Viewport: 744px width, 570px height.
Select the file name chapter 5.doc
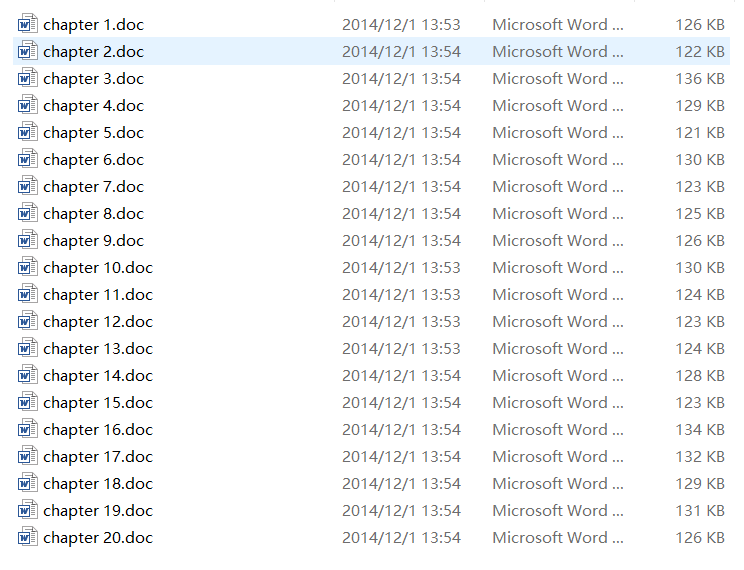(x=93, y=133)
